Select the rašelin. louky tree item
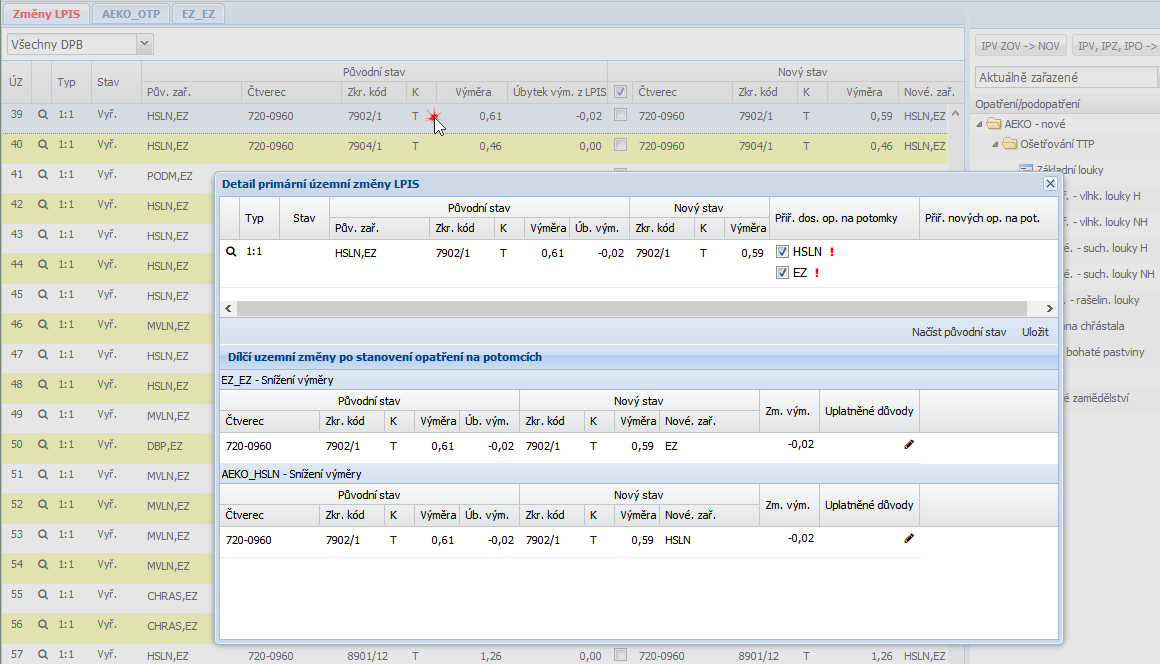1160x664 pixels. point(1102,300)
